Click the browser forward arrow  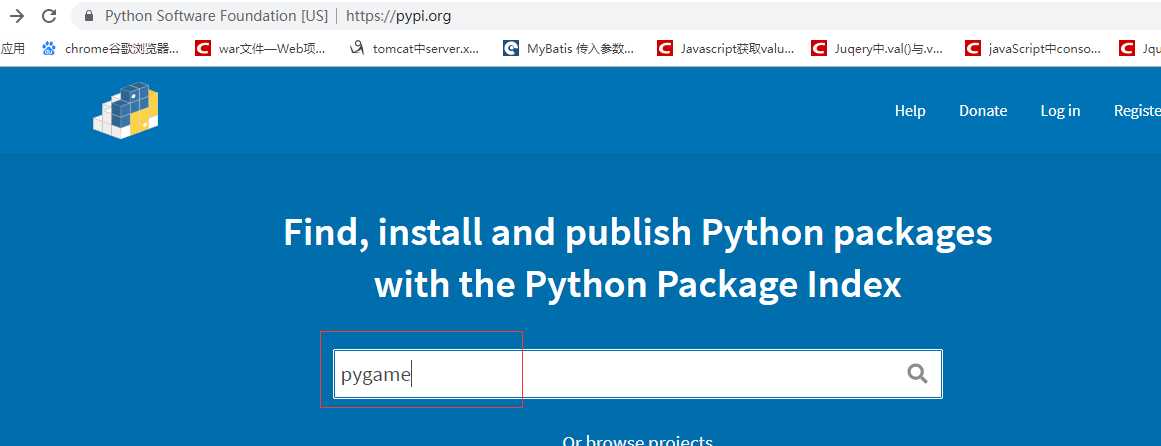[x=17, y=16]
